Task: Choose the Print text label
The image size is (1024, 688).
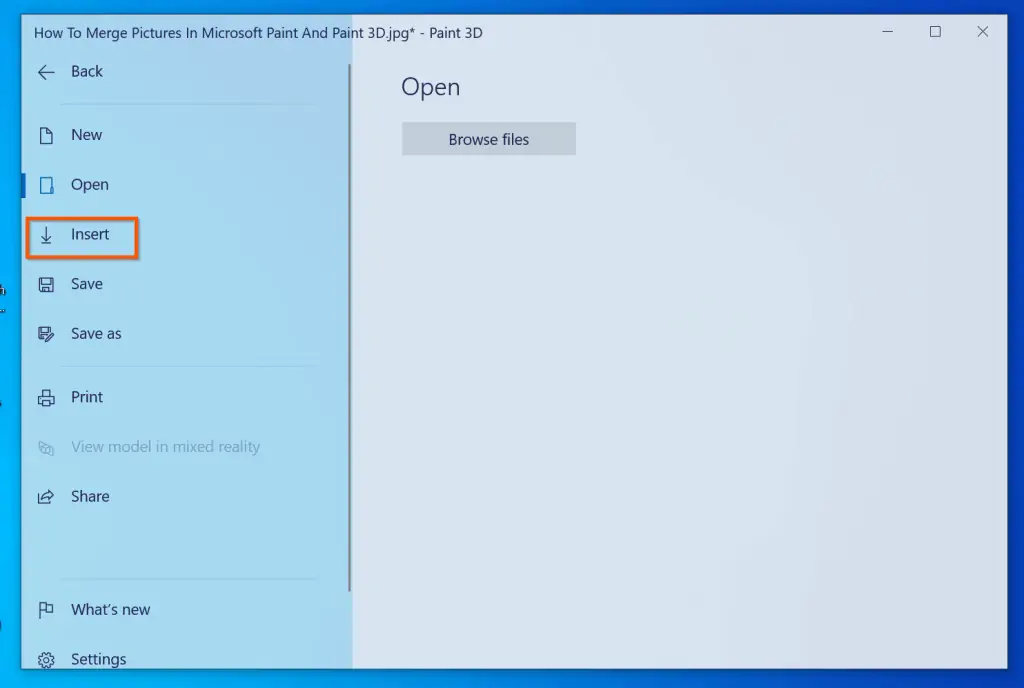Action: pyautogui.click(x=87, y=397)
